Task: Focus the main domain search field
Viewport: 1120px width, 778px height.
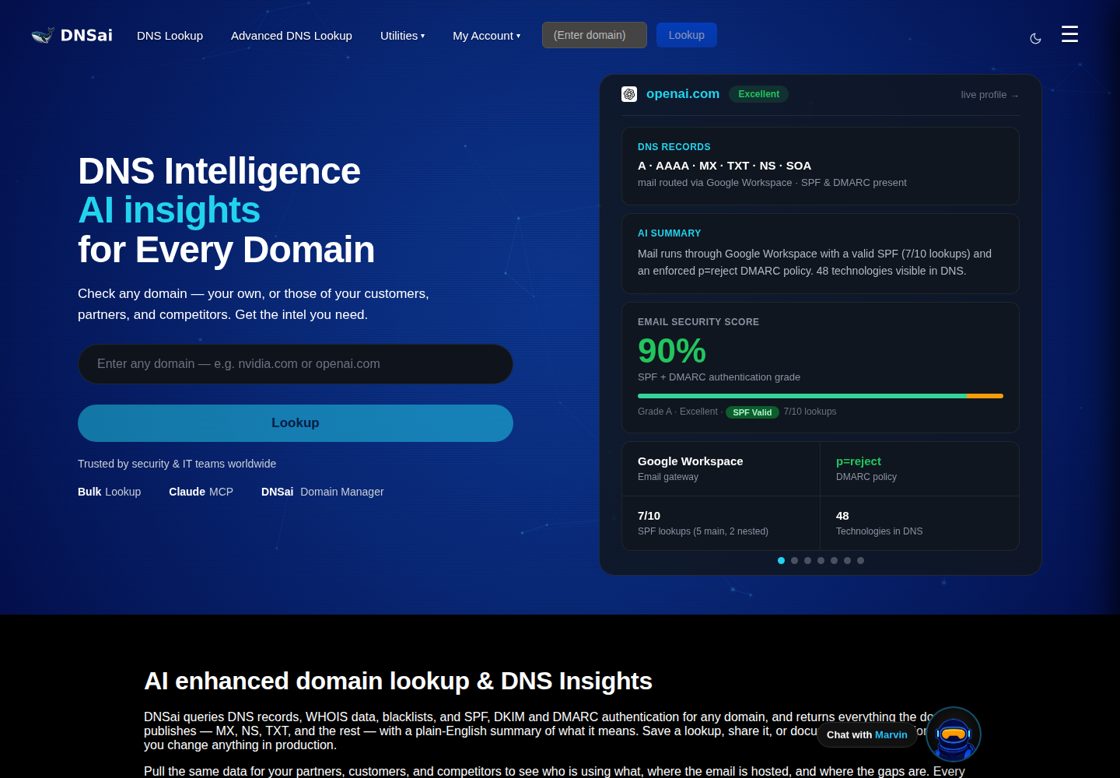Action: (295, 364)
